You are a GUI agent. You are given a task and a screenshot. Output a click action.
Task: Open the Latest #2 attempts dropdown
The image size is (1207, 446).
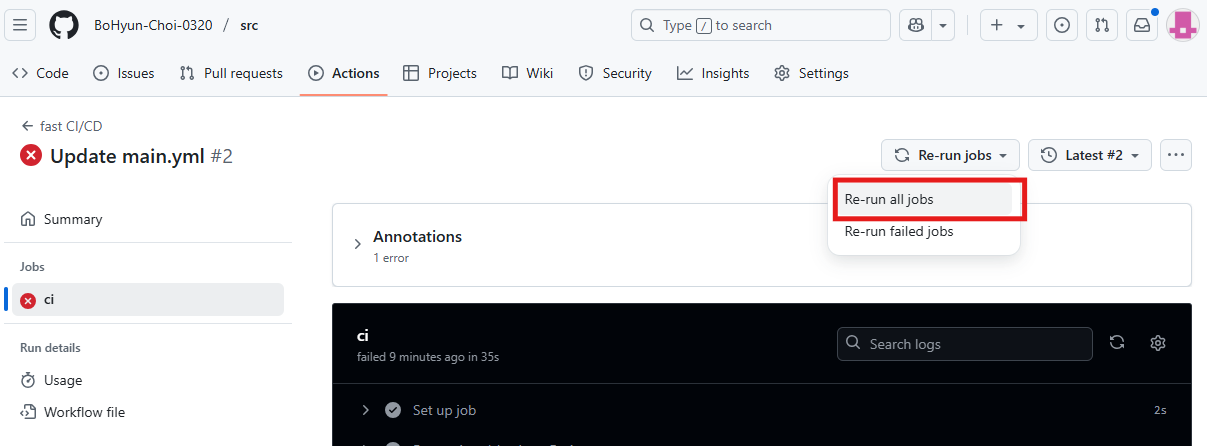[1090, 155]
